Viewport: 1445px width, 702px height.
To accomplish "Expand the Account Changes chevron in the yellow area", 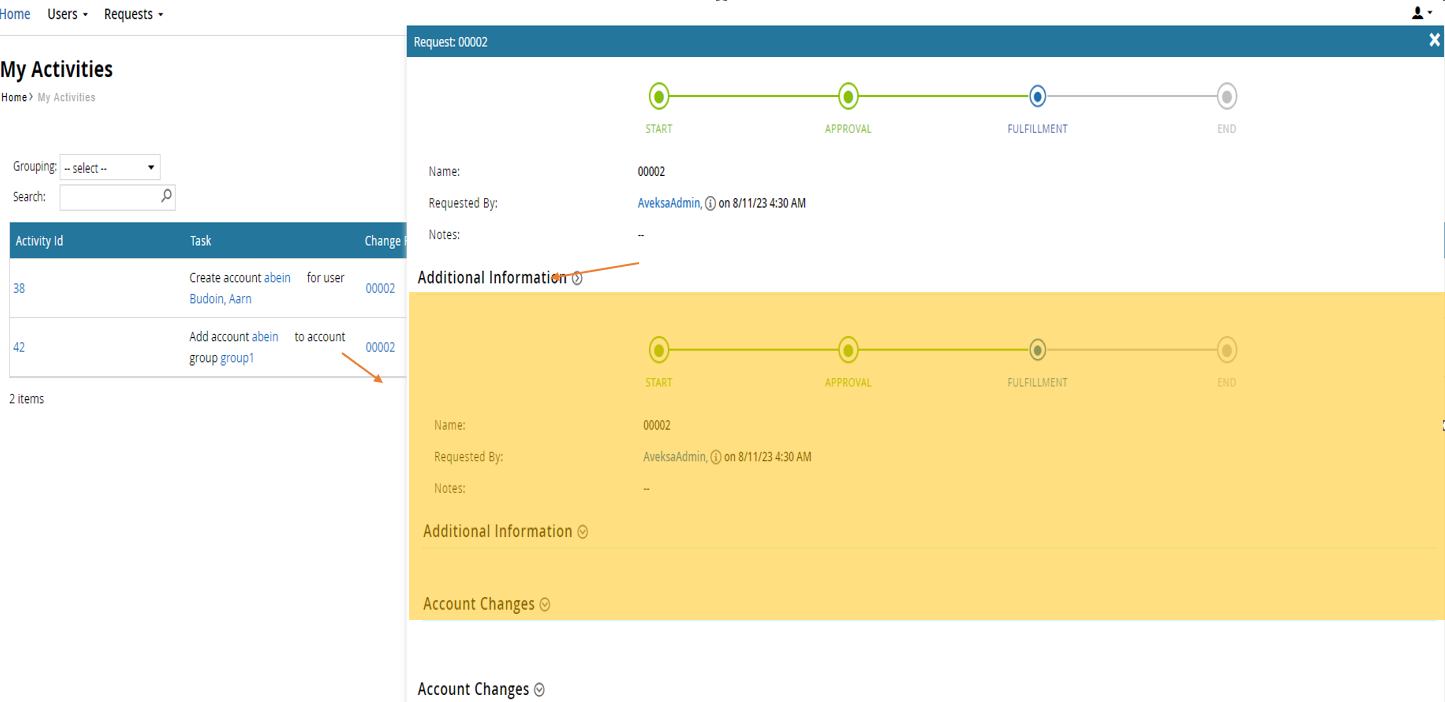I will pos(545,605).
